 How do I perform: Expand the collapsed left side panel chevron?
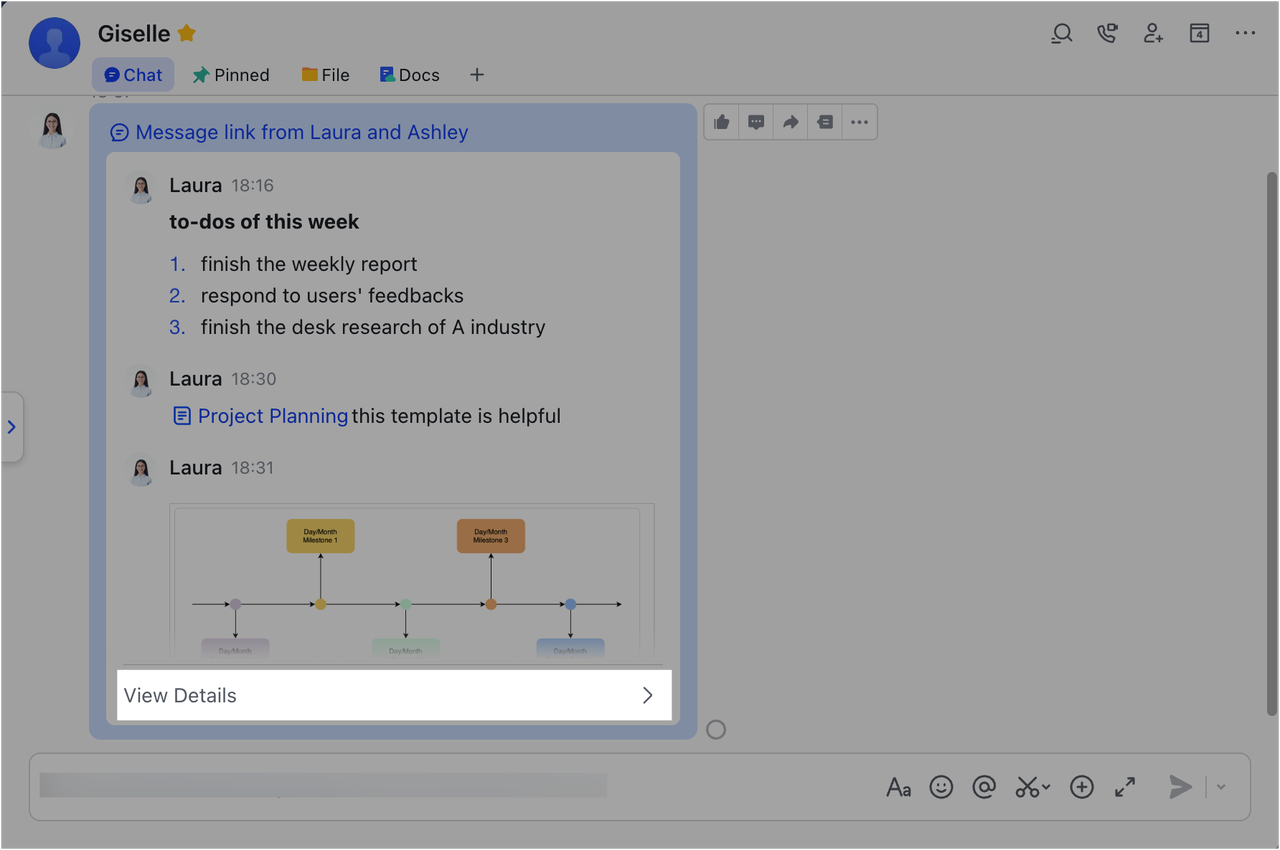pyautogui.click(x=12, y=427)
